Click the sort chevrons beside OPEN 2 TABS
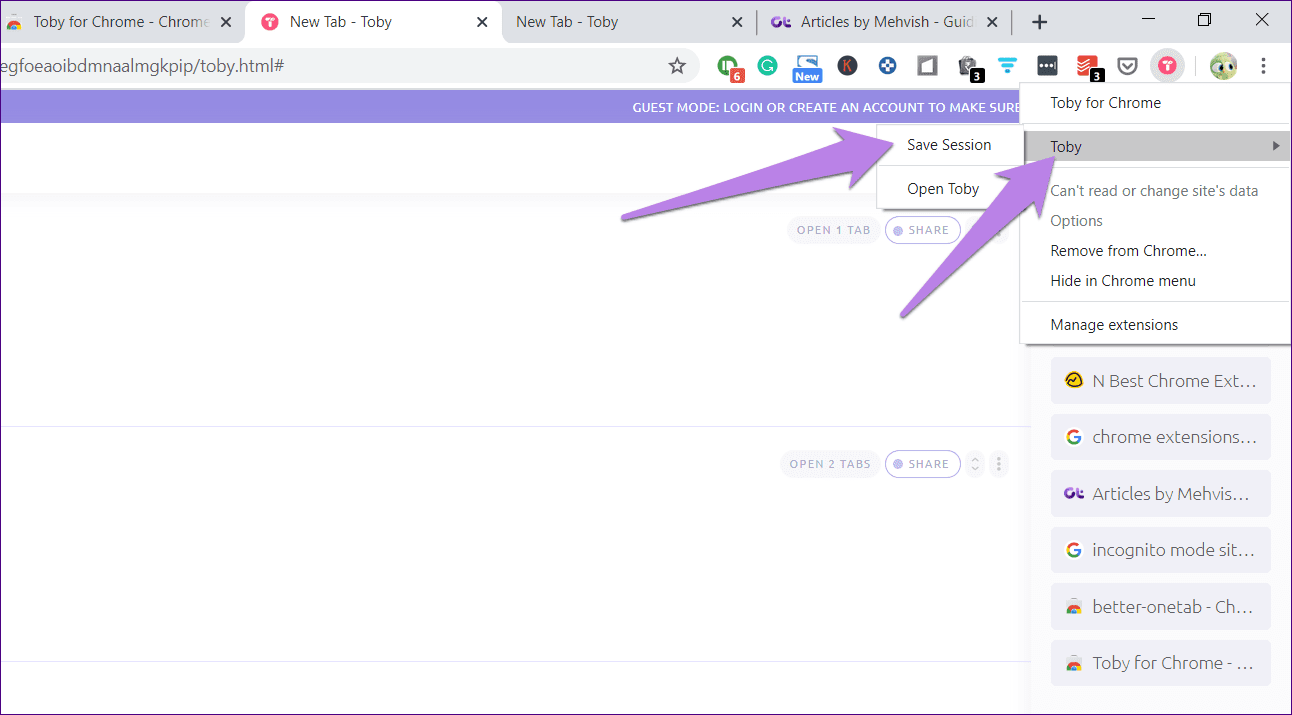Image resolution: width=1292 pixels, height=715 pixels. (975, 463)
